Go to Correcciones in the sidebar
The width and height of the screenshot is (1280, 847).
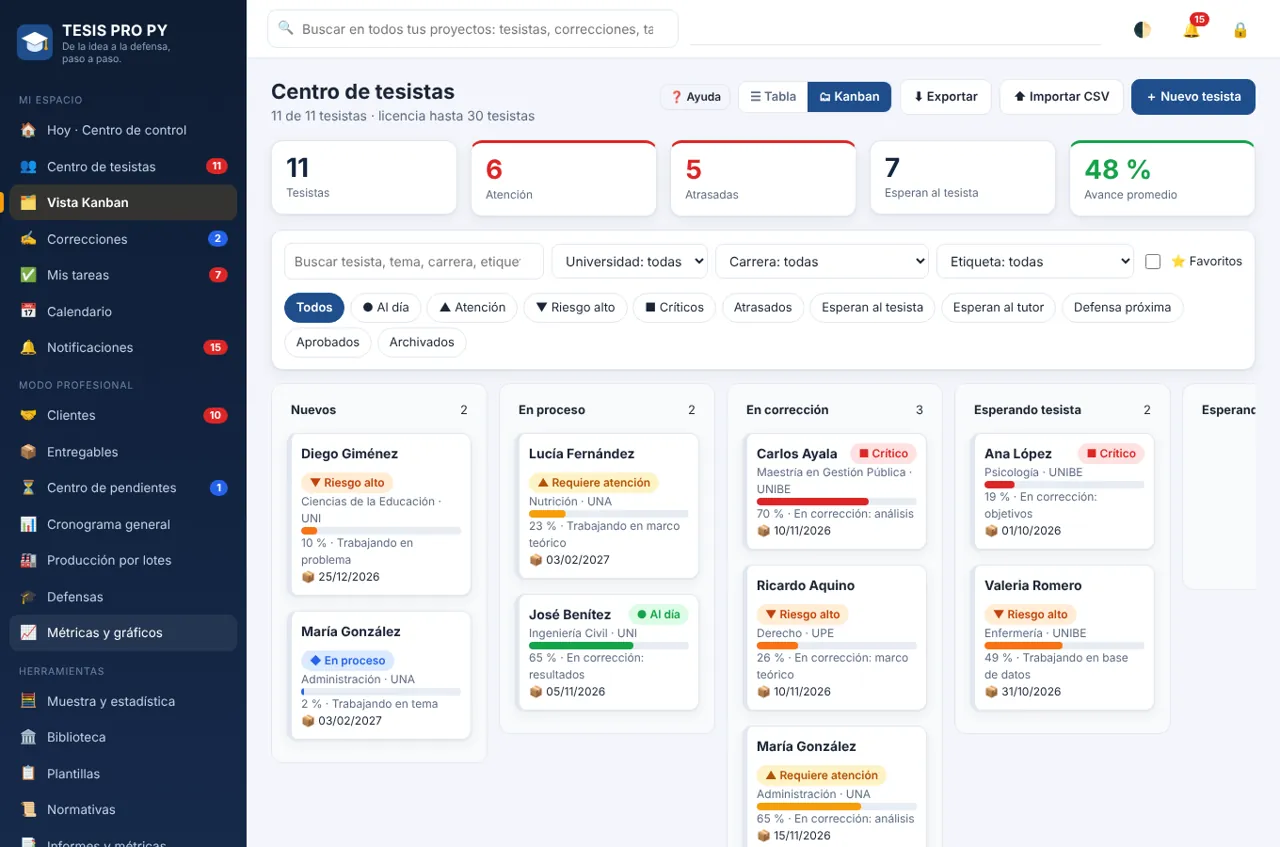pos(123,239)
